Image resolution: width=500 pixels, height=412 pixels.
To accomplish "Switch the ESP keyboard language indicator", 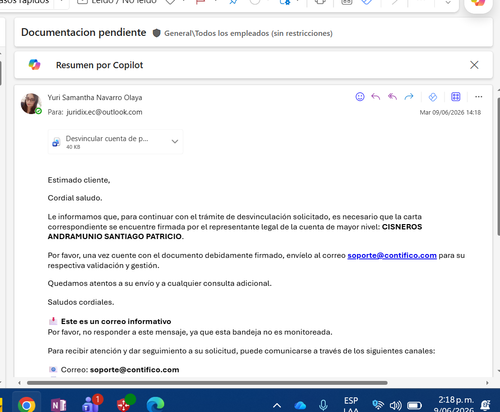I will (351, 404).
